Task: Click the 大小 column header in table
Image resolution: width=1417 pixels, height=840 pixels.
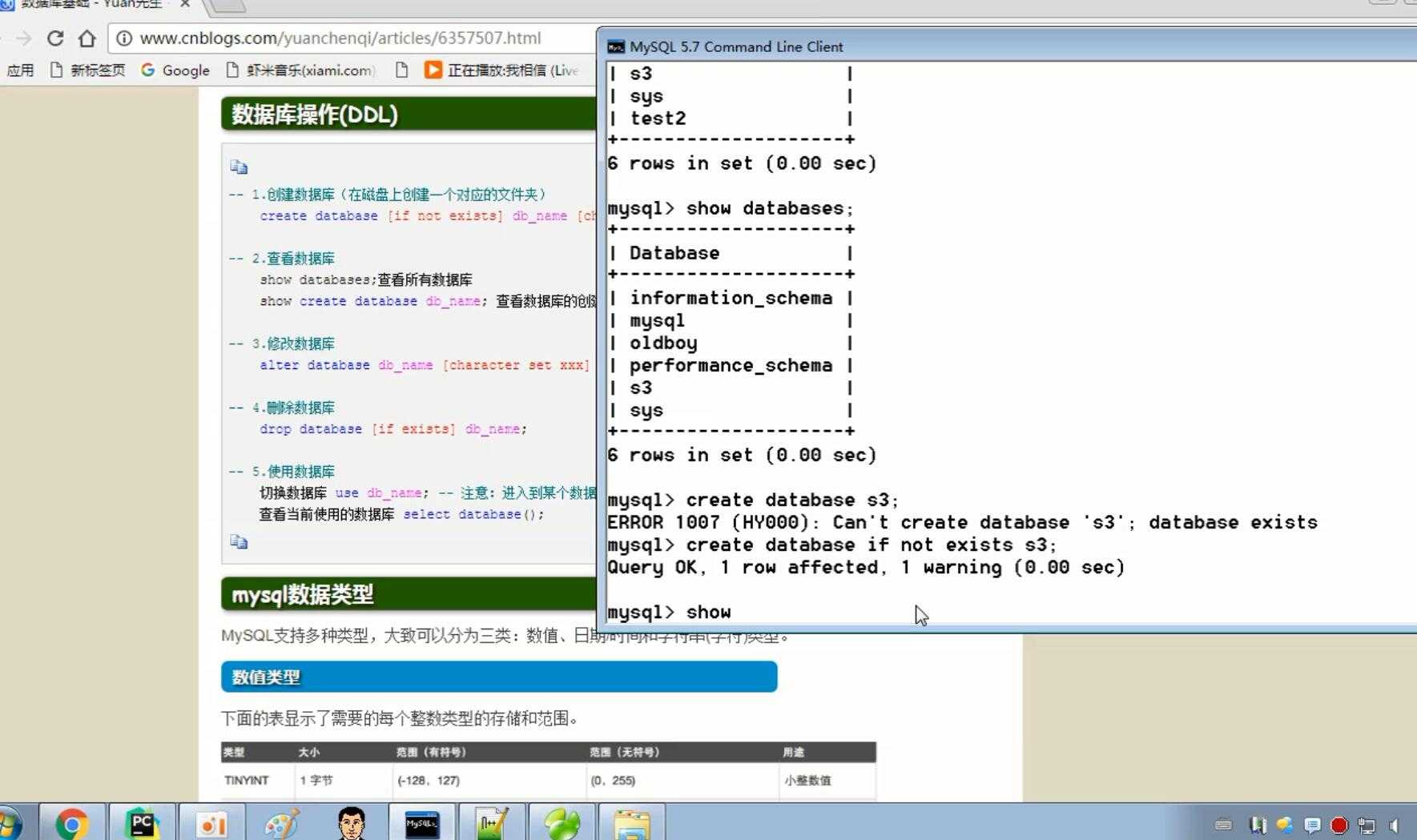Action: click(x=309, y=752)
